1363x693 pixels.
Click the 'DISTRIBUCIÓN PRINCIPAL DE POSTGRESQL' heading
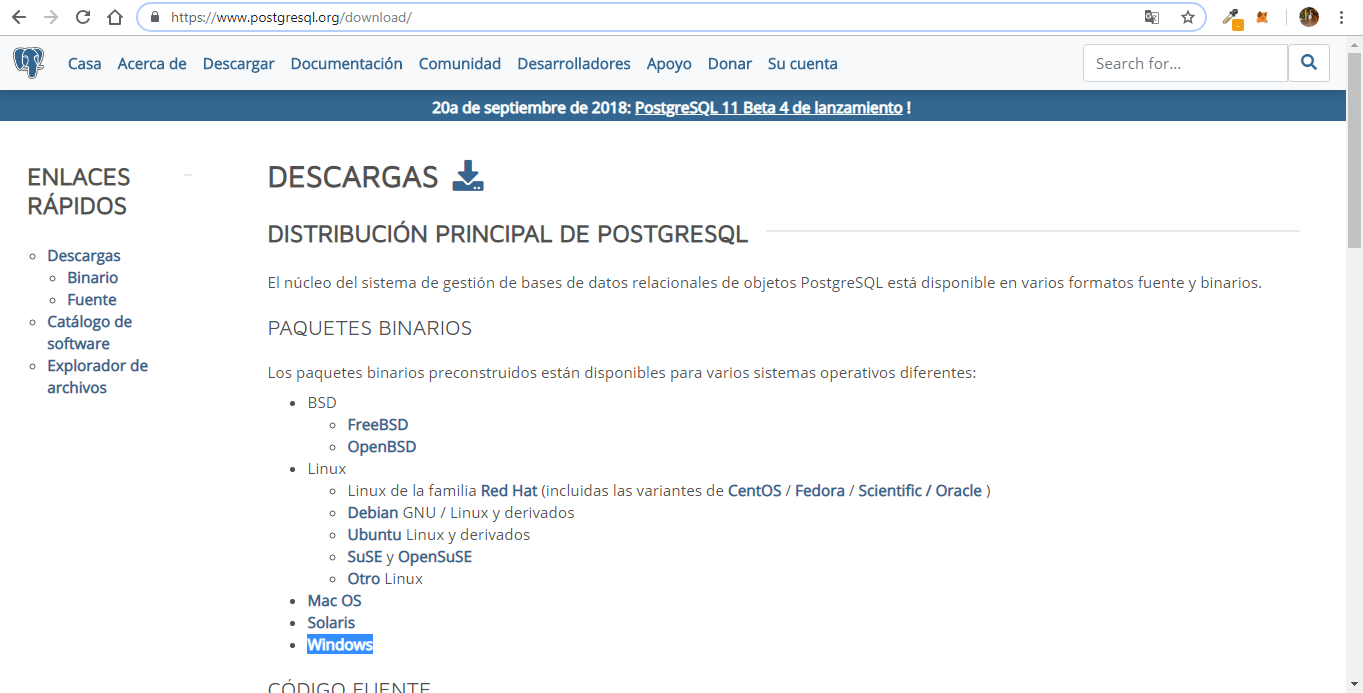[508, 235]
